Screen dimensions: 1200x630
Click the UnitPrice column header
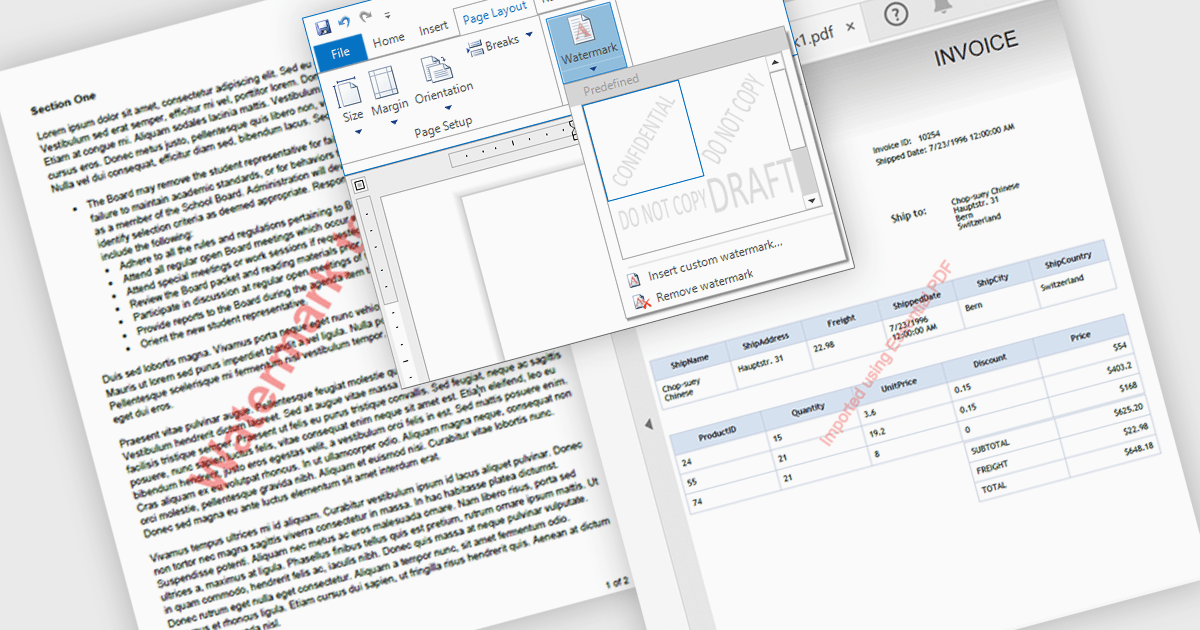click(899, 385)
